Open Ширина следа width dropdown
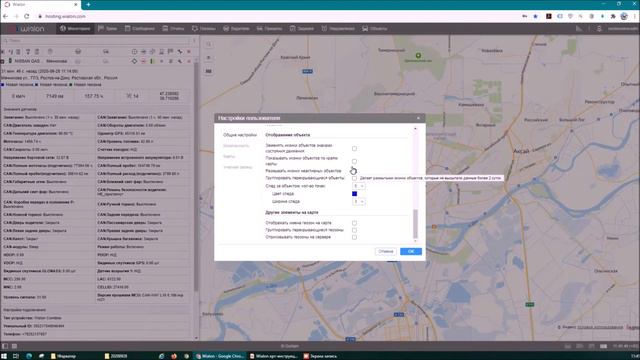 click(358, 202)
